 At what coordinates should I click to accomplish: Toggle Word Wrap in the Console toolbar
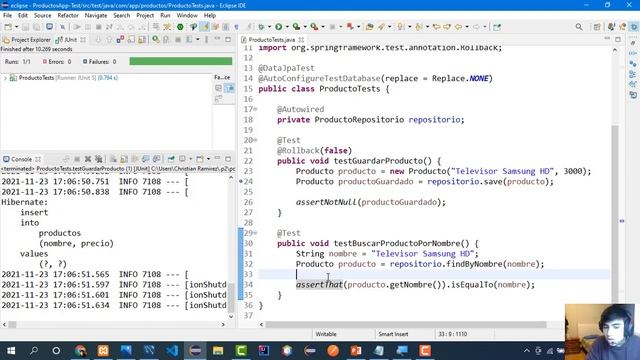click(x=135, y=159)
